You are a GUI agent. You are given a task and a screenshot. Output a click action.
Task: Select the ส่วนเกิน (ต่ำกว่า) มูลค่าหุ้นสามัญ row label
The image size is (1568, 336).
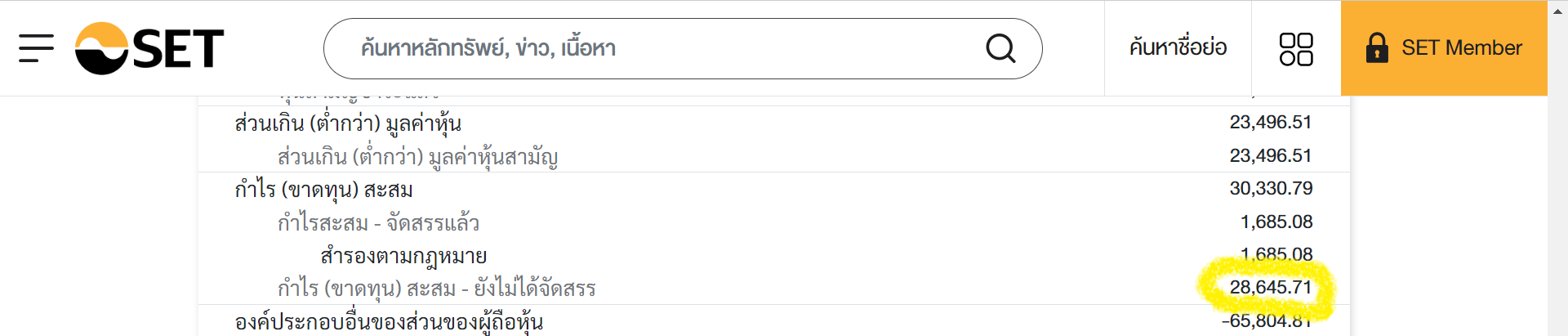click(417, 156)
